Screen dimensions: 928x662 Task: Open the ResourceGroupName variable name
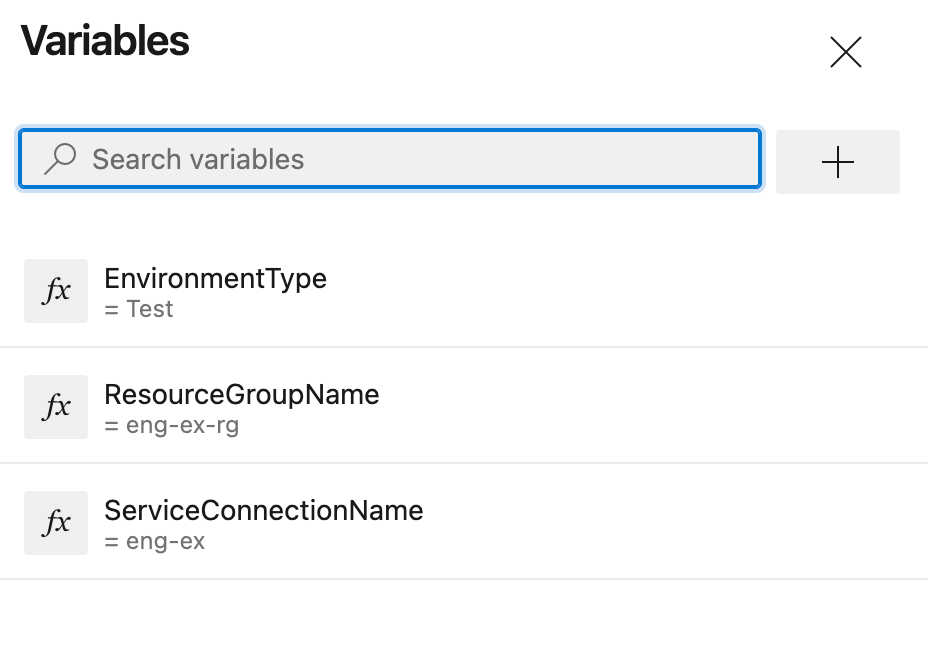pos(241,394)
